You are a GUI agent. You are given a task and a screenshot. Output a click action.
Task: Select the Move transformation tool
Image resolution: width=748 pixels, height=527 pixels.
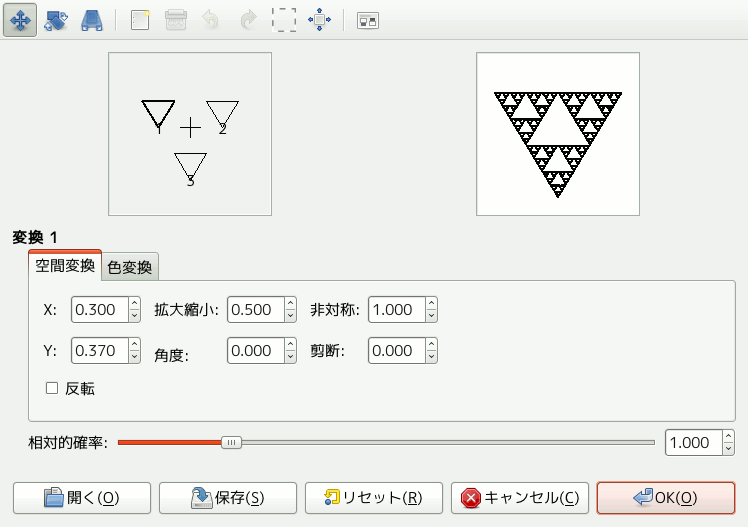click(19, 20)
